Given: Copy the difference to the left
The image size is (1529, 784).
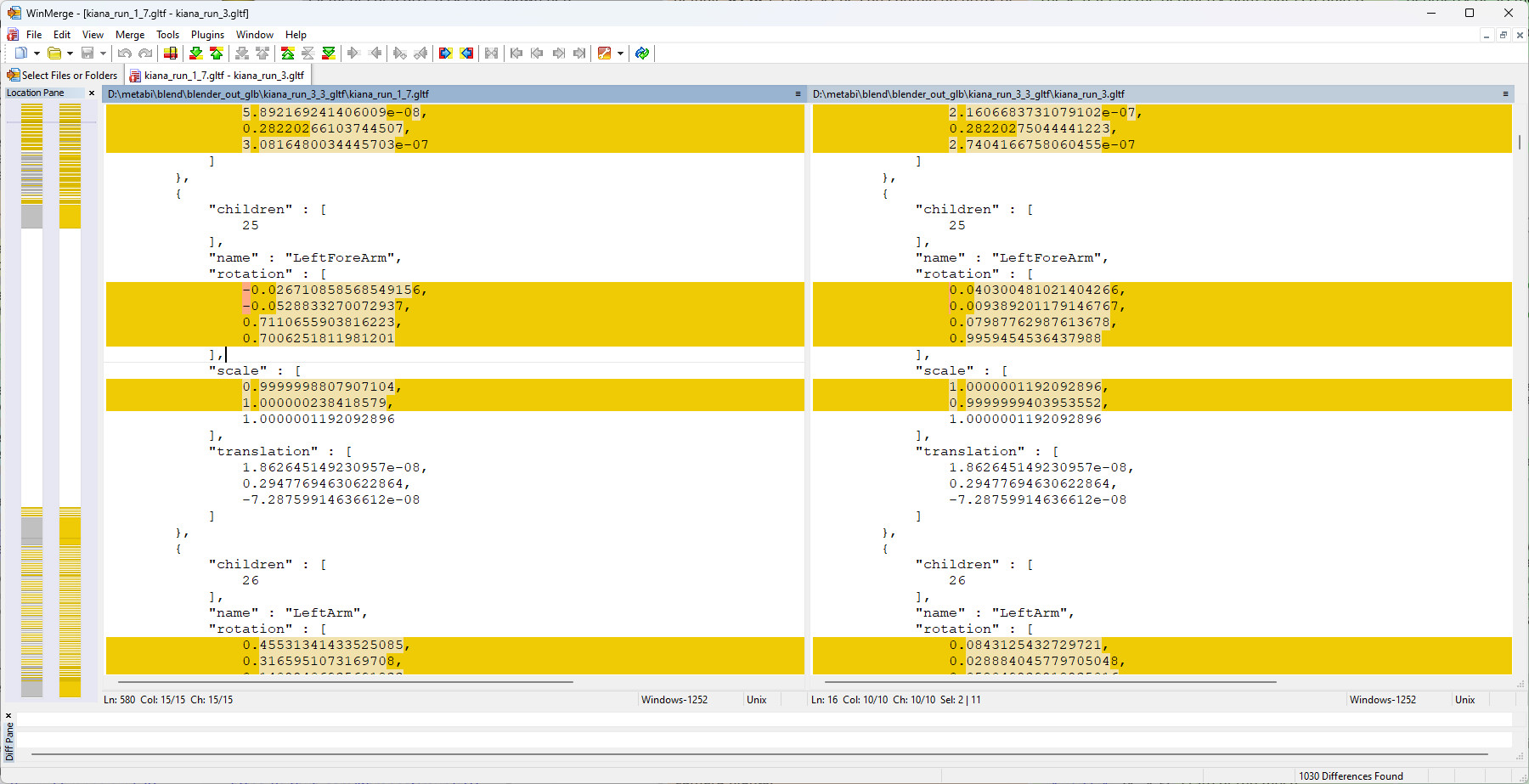Looking at the screenshot, I should click(375, 54).
